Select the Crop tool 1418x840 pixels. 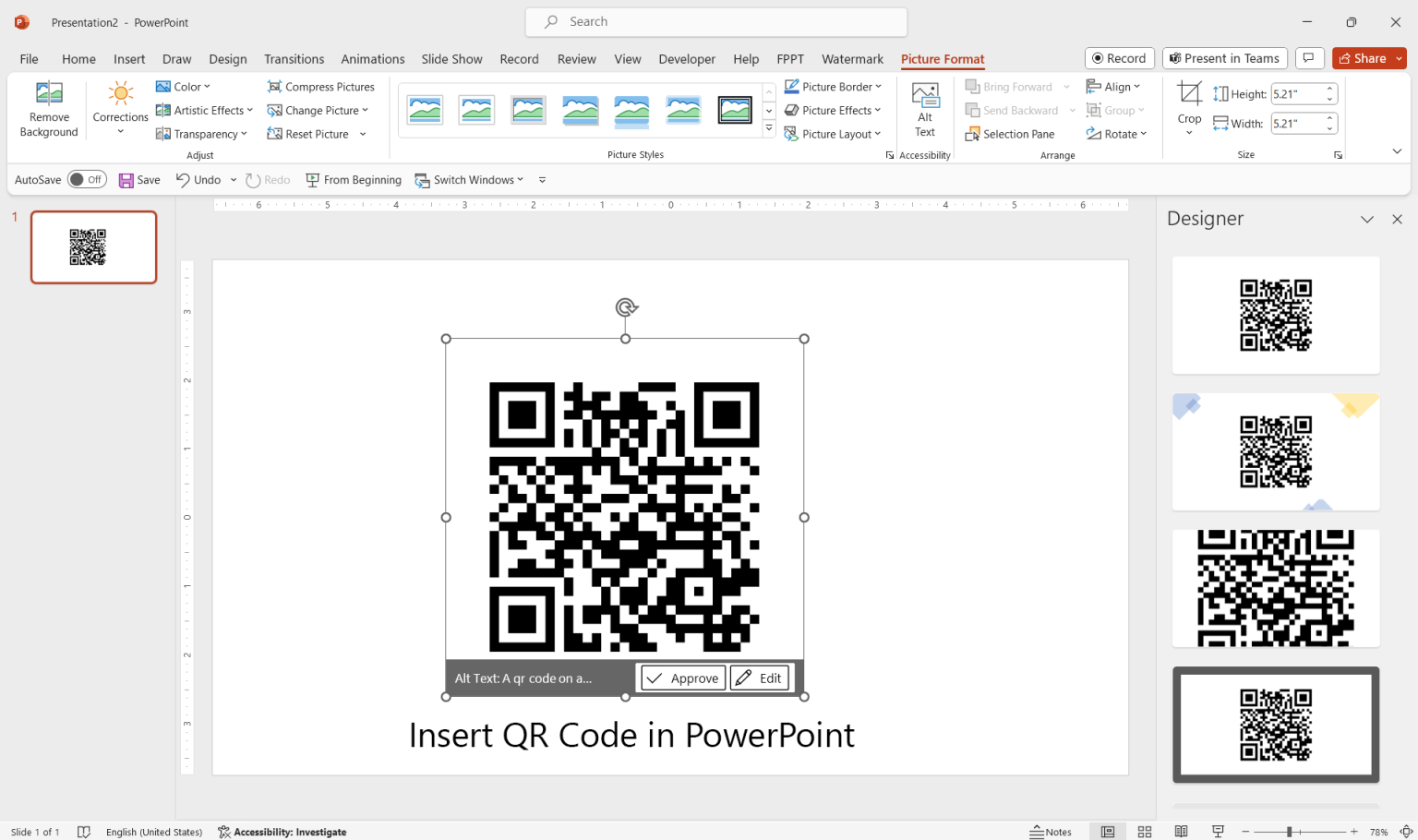[x=1189, y=108]
